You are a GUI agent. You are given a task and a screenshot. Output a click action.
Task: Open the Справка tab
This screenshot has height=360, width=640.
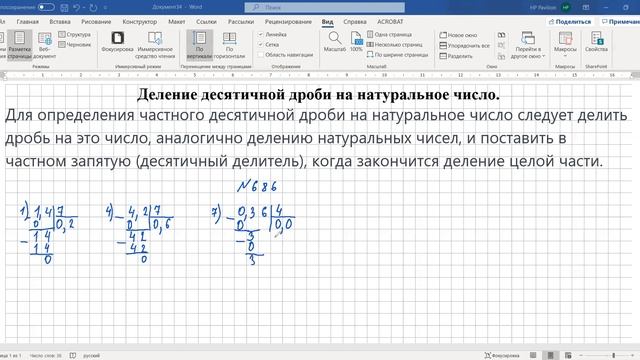(355, 22)
